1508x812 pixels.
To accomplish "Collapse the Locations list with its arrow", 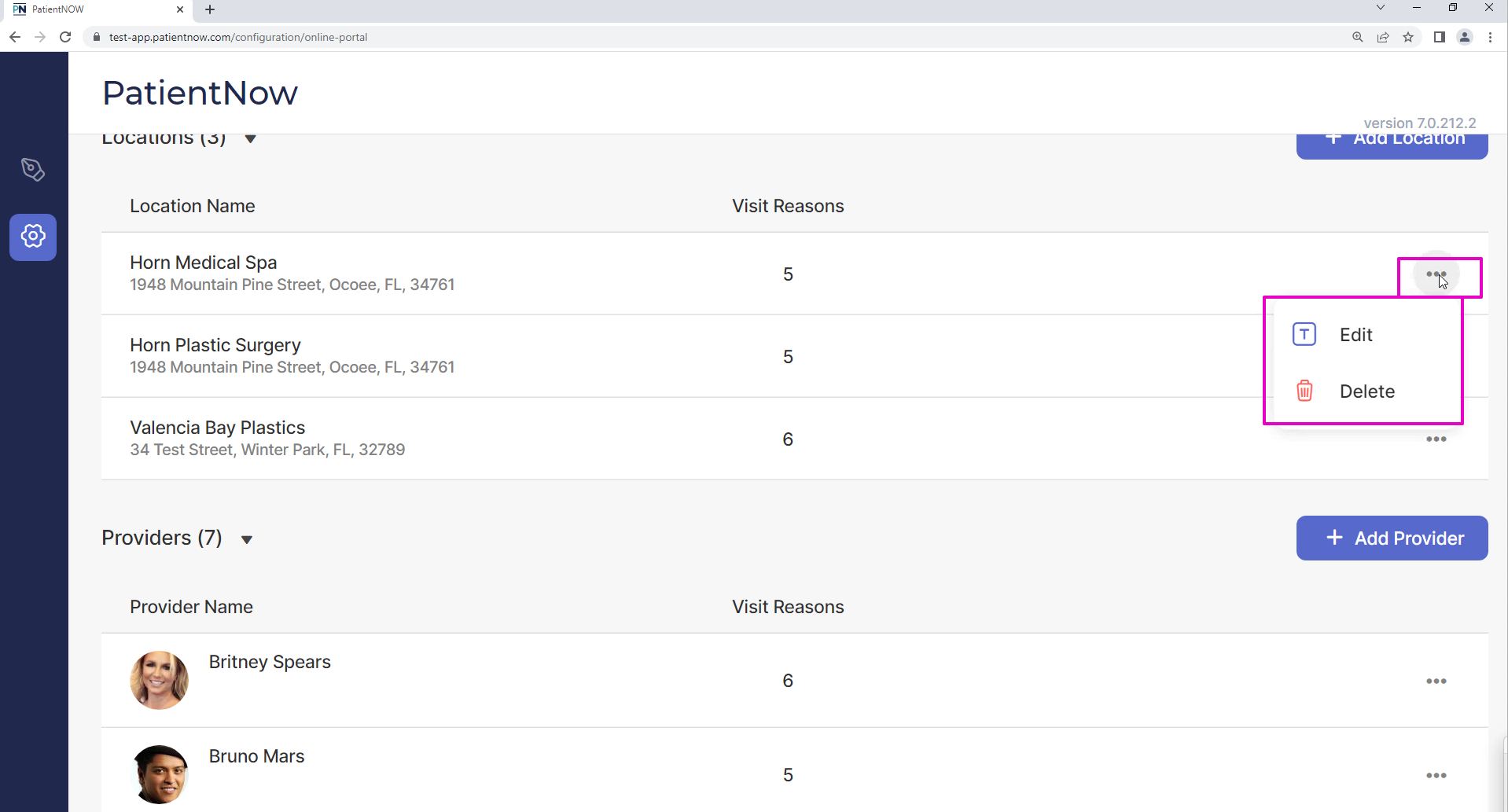I will point(250,138).
